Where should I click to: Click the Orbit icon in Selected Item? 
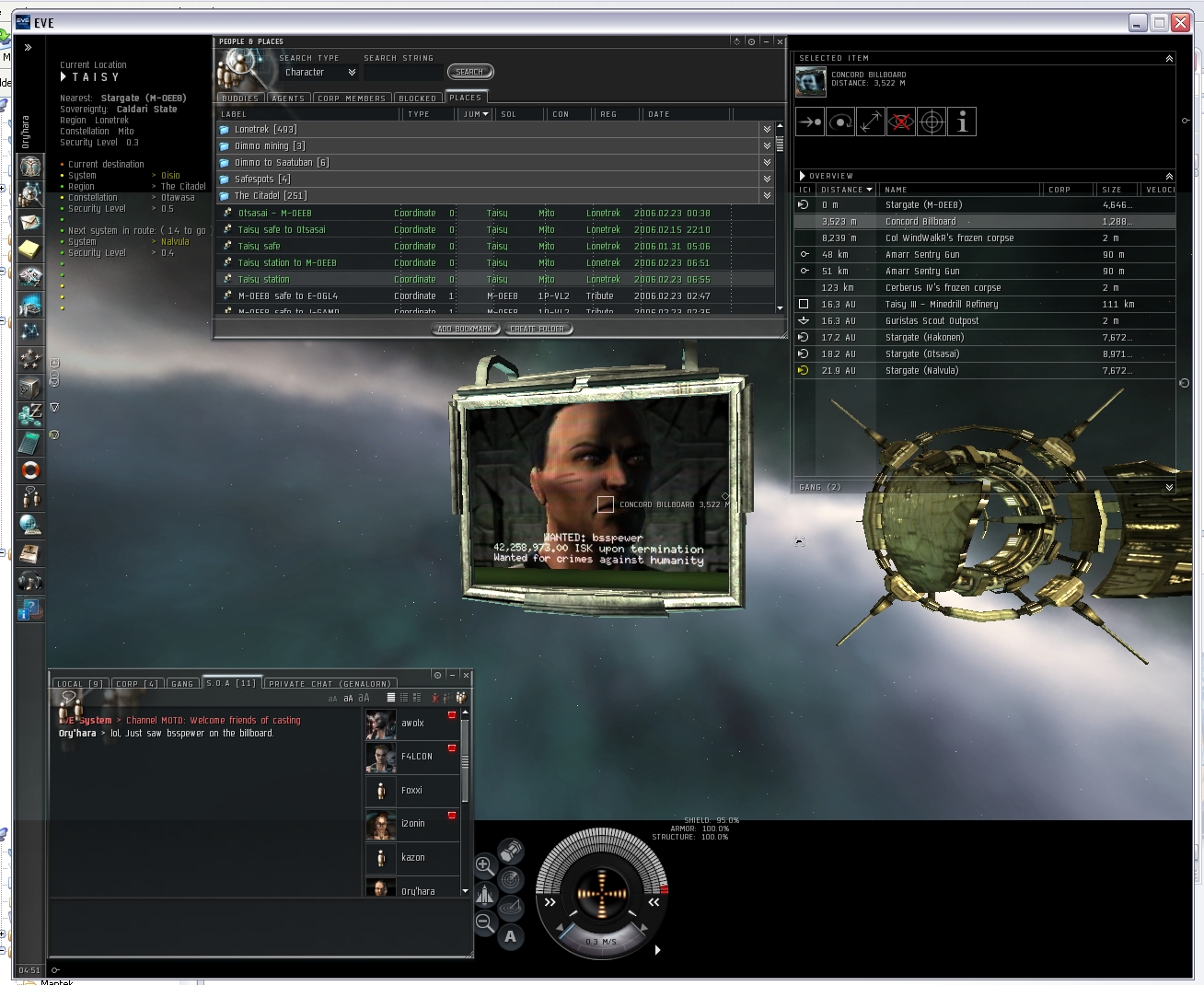(x=840, y=122)
